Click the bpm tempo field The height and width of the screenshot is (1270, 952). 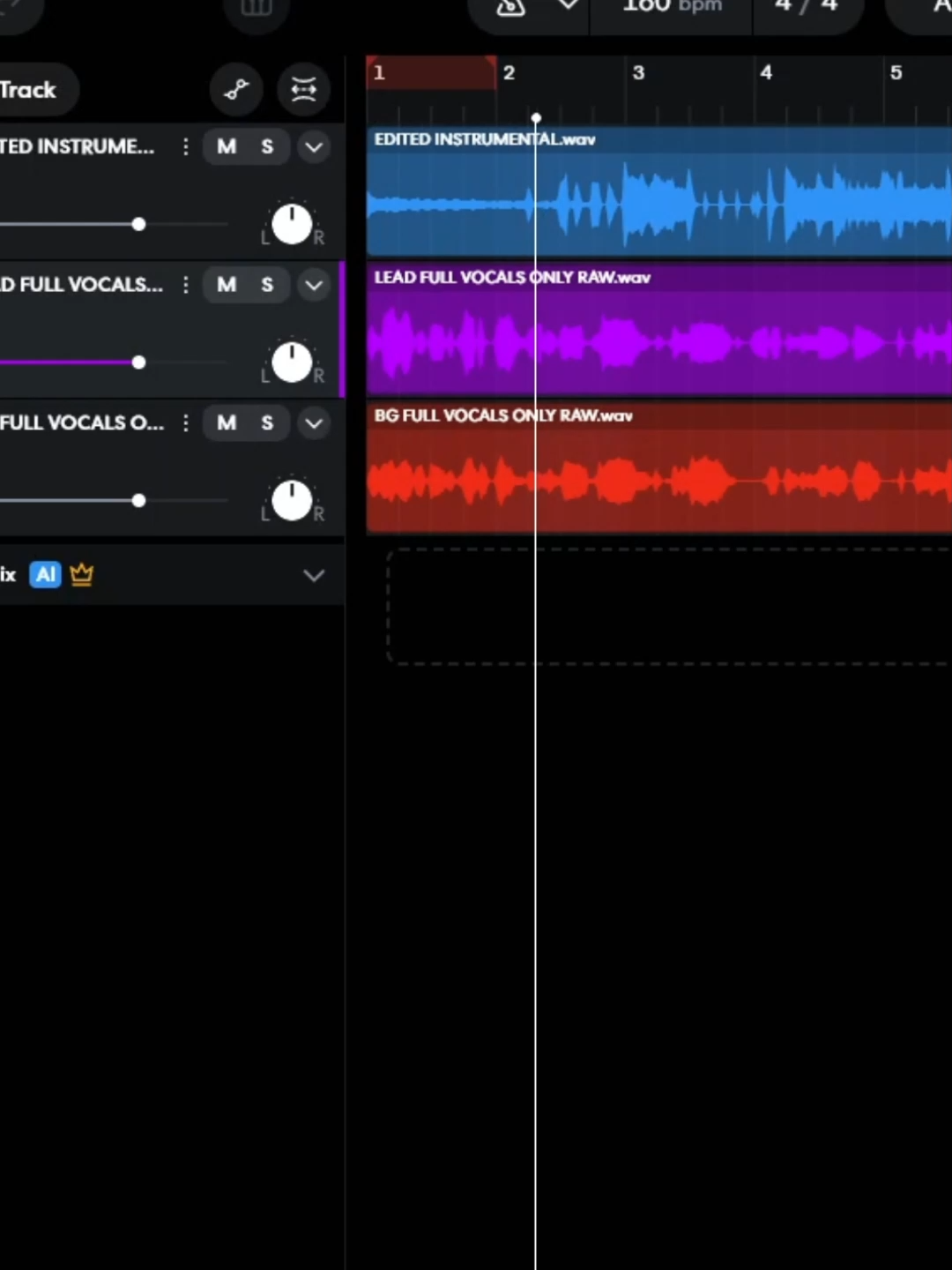(672, 7)
